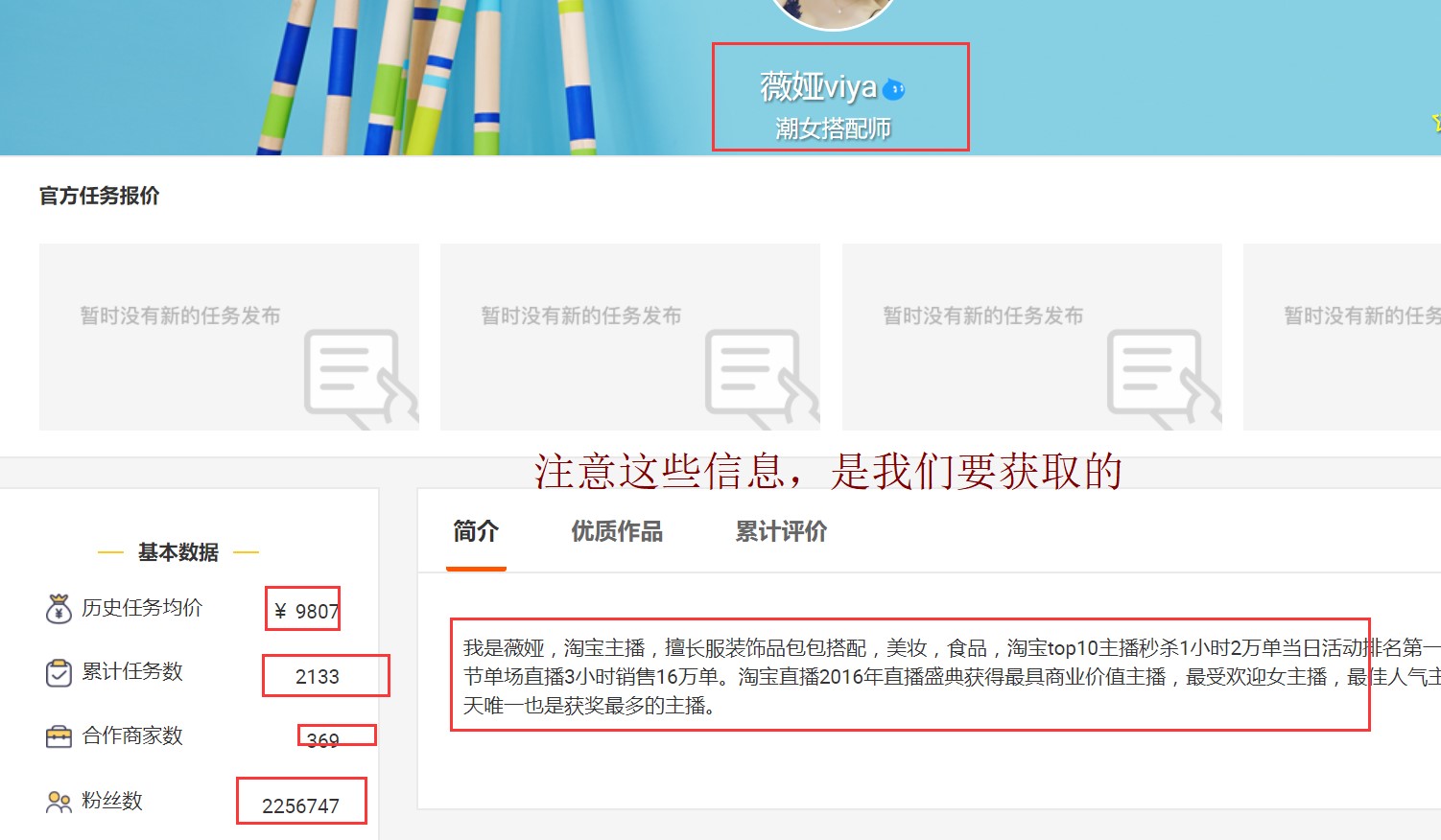Click the 粉丝数 label

point(112,801)
